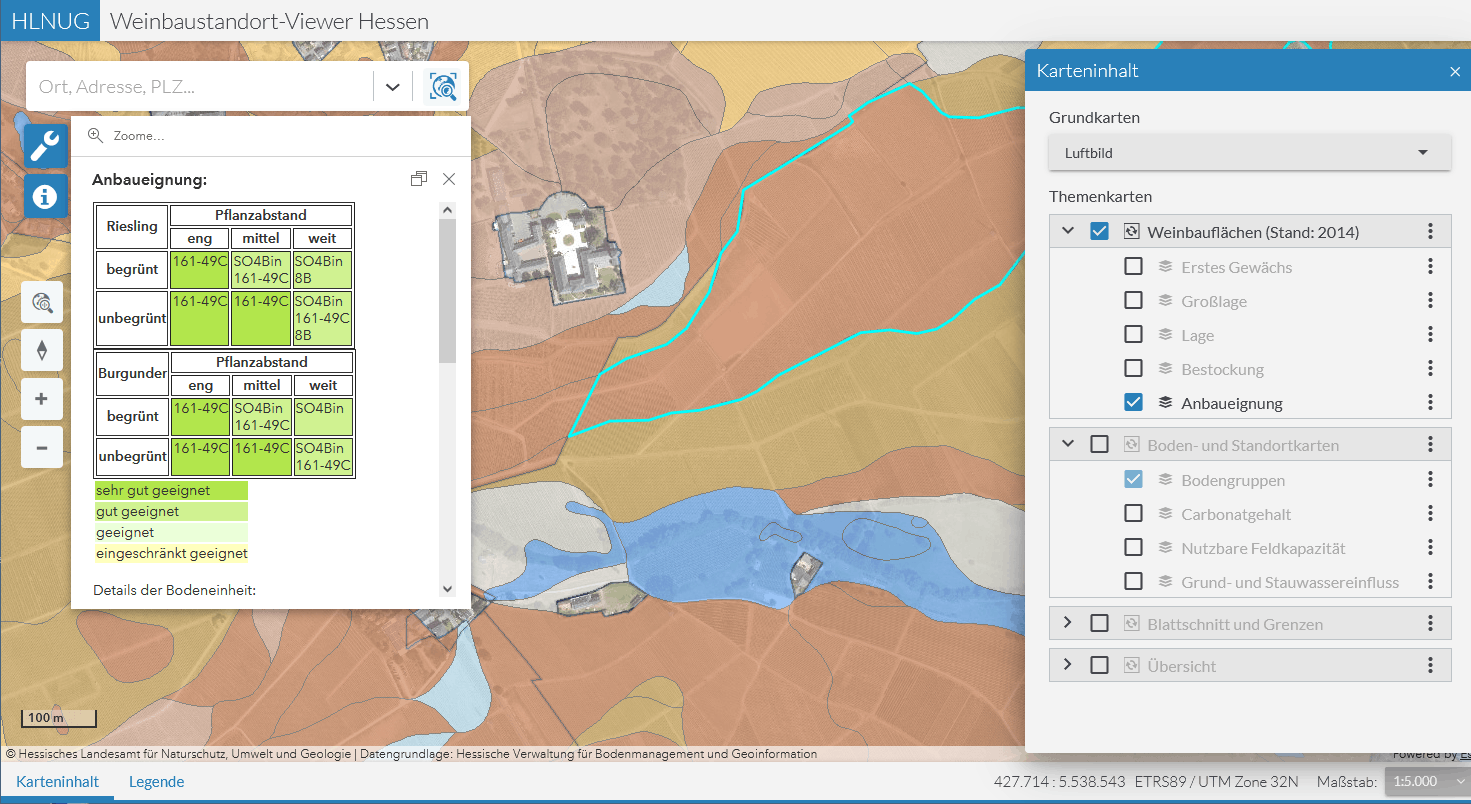The width and height of the screenshot is (1471, 804).
Task: Zoom in with the plus button
Action: (42, 399)
